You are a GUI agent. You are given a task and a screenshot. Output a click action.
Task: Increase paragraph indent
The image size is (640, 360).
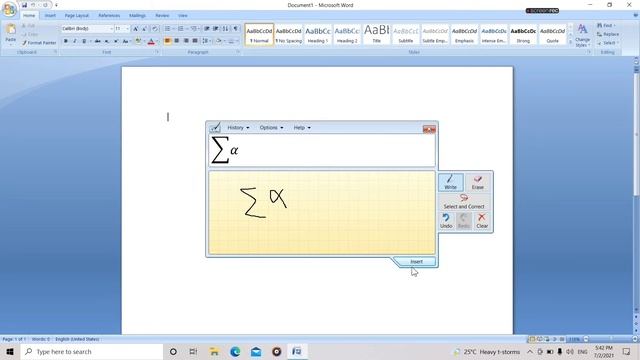(216, 29)
